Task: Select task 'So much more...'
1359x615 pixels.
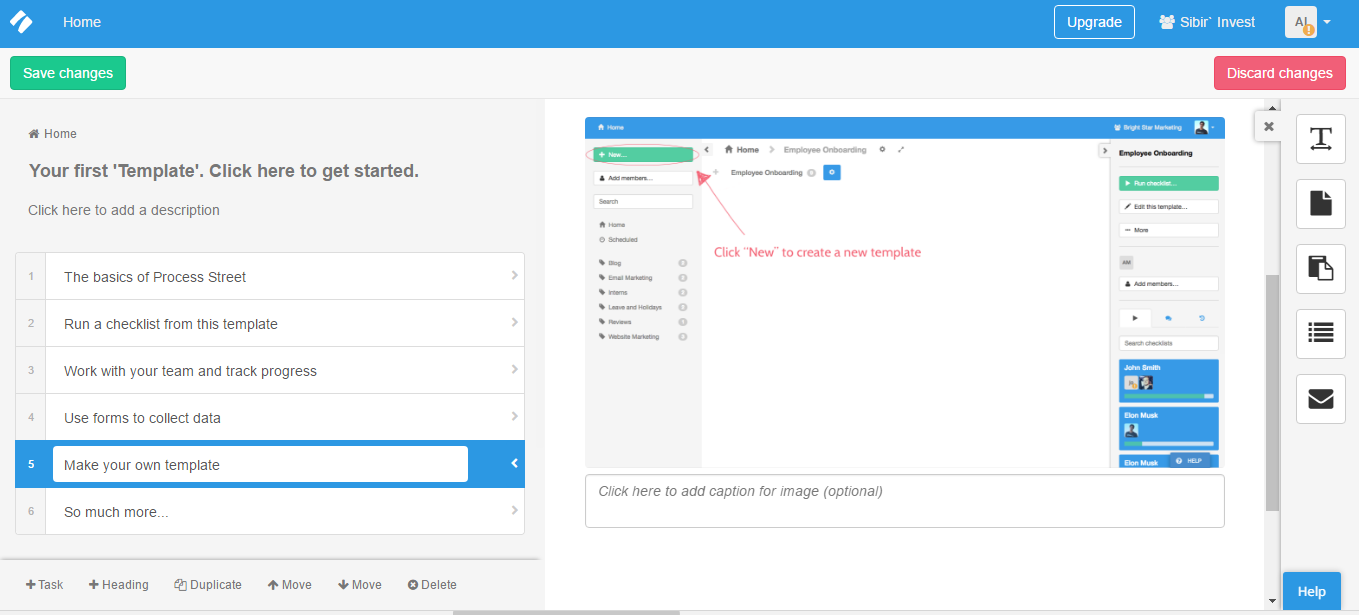Action: (270, 511)
